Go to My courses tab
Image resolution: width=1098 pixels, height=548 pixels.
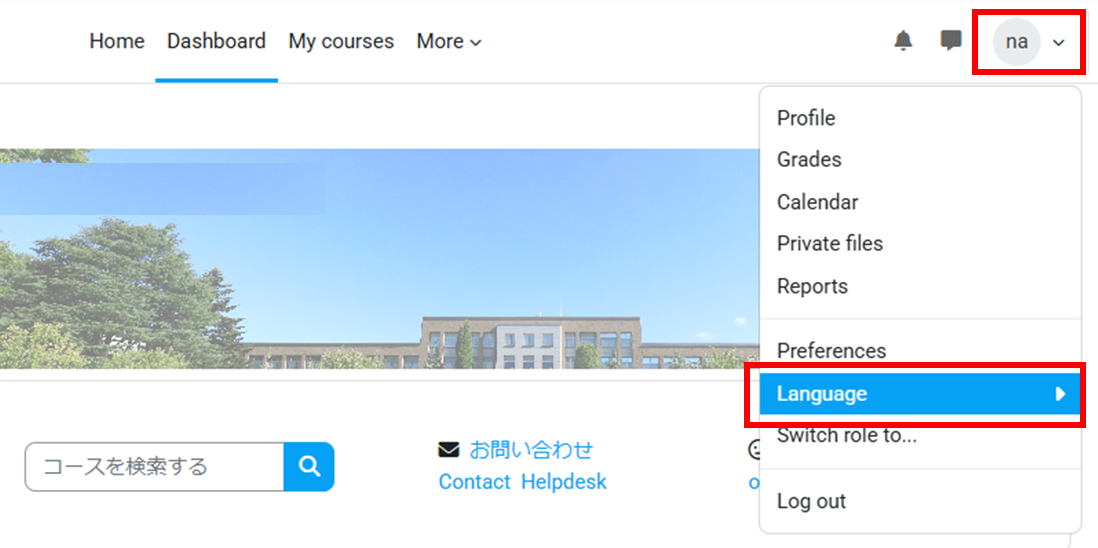[x=341, y=42]
